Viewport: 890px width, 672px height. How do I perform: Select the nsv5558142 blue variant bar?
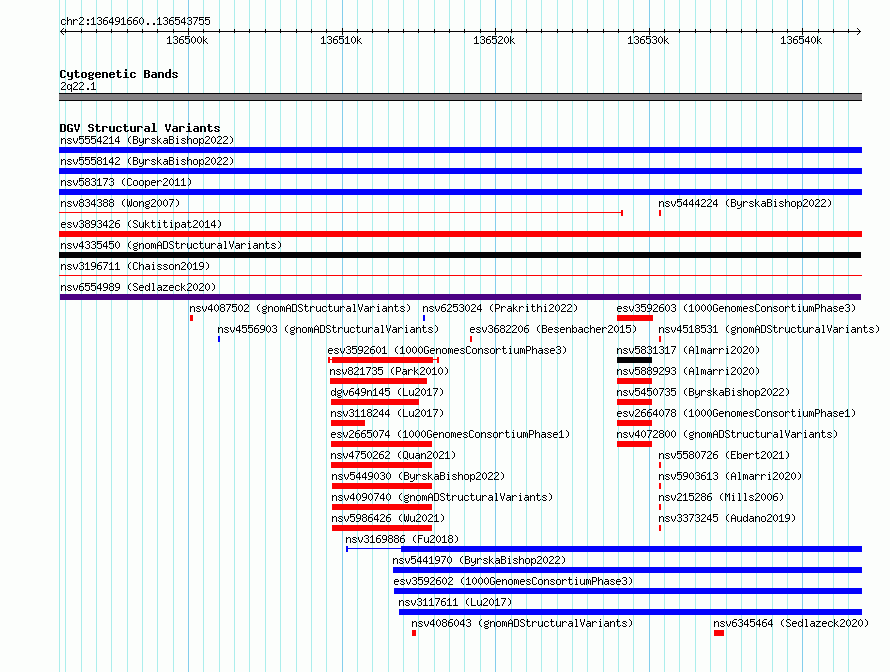460,171
